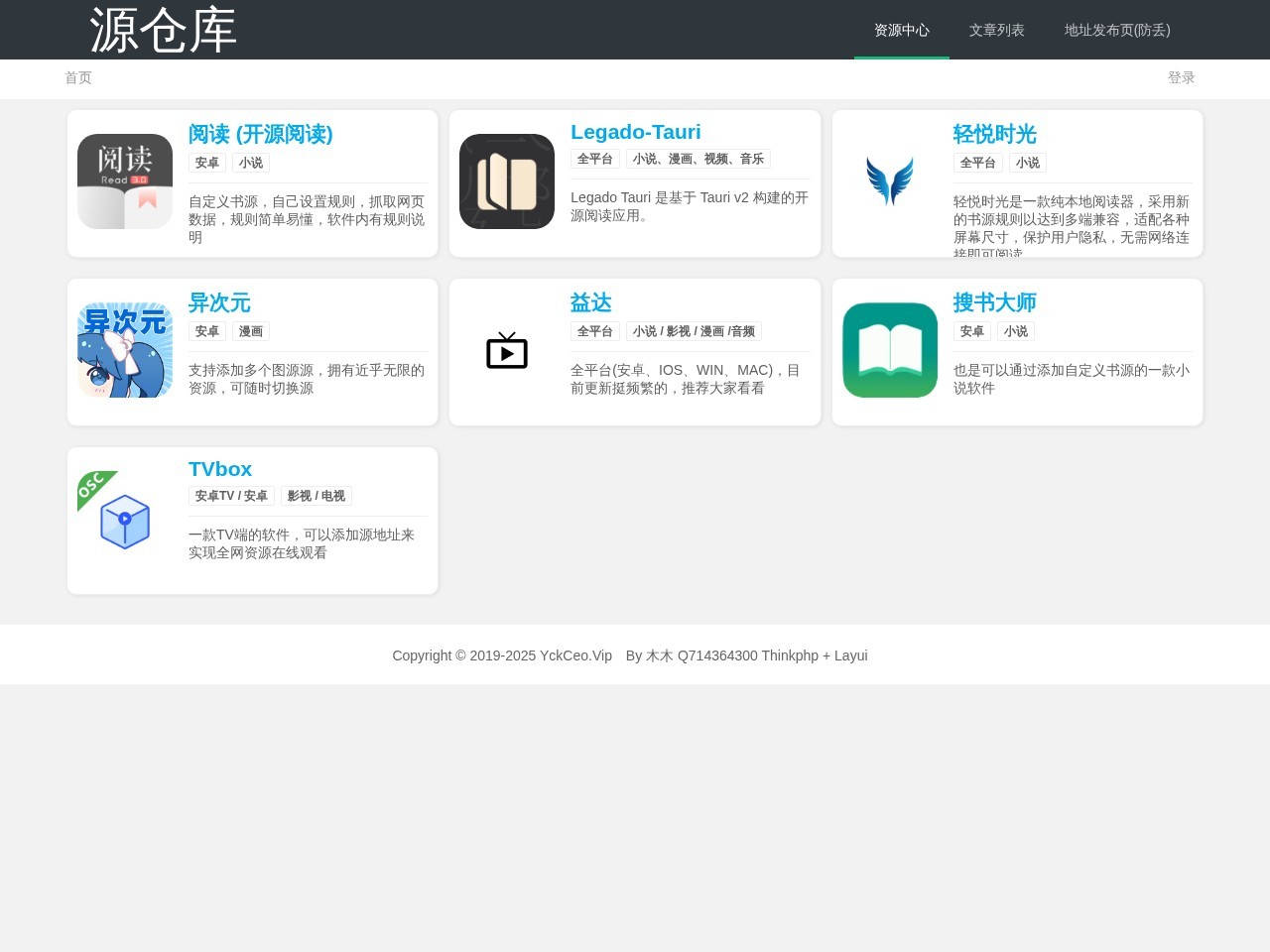Screen dimensions: 1270x952
Task: Click the 登录 login link
Action: tap(1182, 77)
